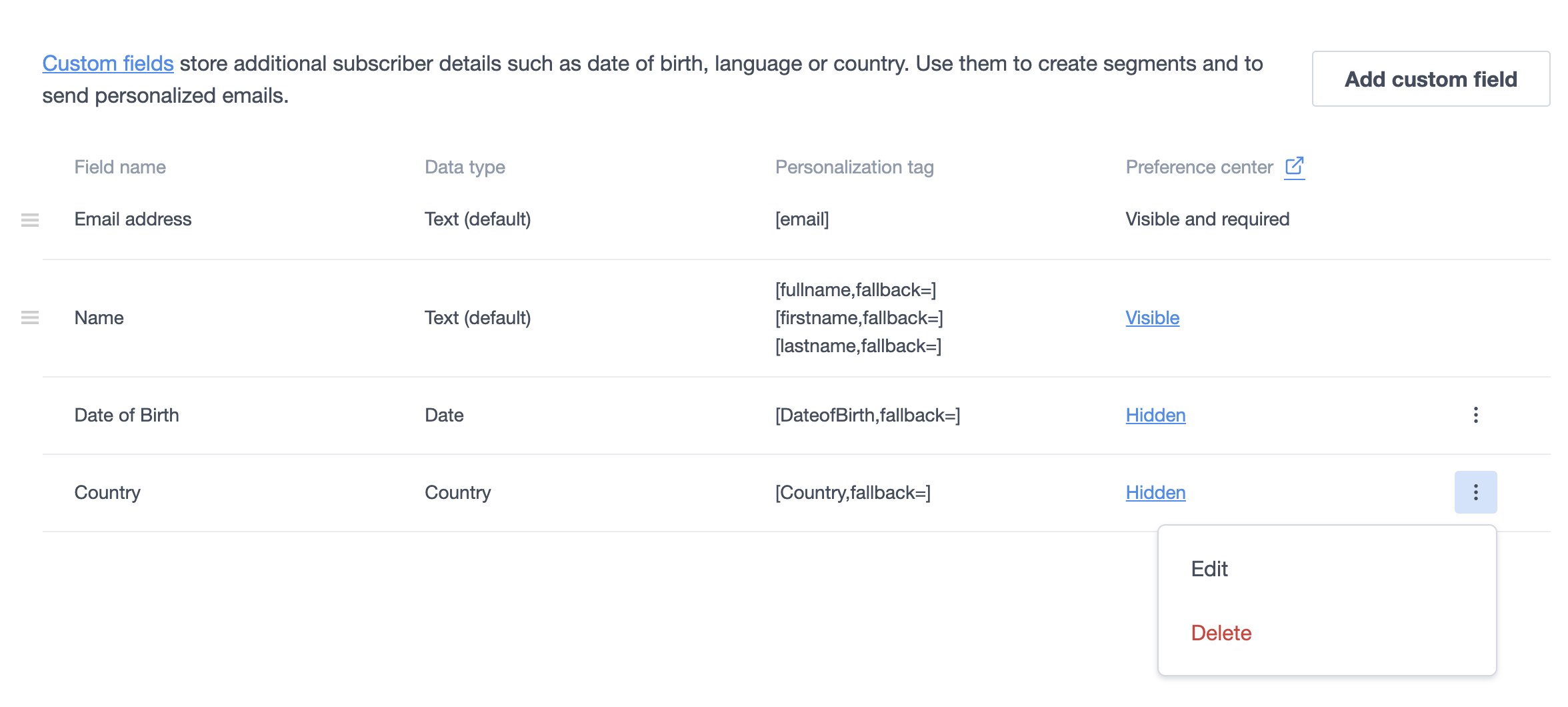The height and width of the screenshot is (707, 1568).
Task: Toggle Date of Birth visibility via its Hidden link
Action: pyautogui.click(x=1155, y=415)
